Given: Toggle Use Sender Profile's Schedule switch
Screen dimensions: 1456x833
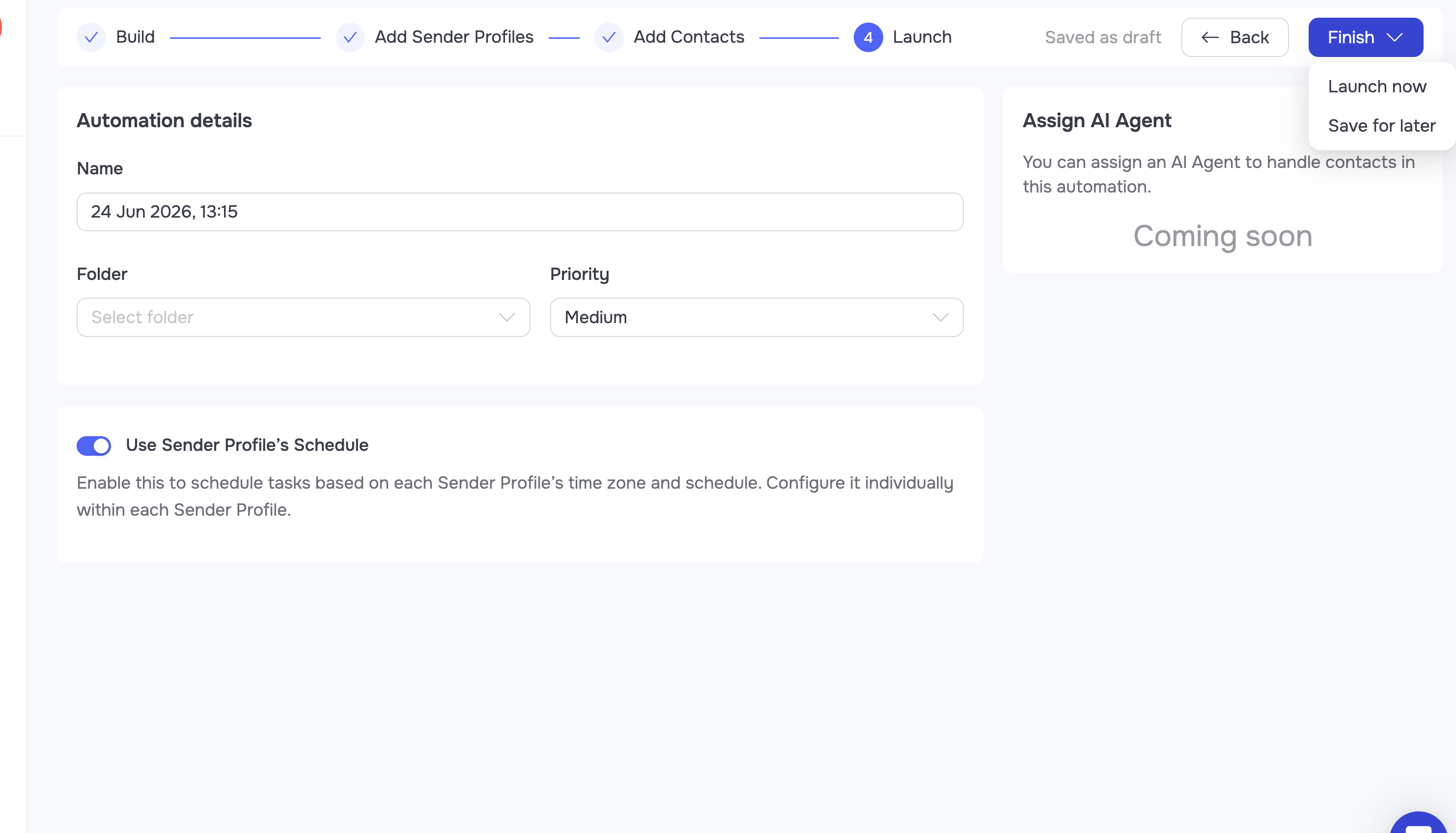Looking at the screenshot, I should click(94, 445).
